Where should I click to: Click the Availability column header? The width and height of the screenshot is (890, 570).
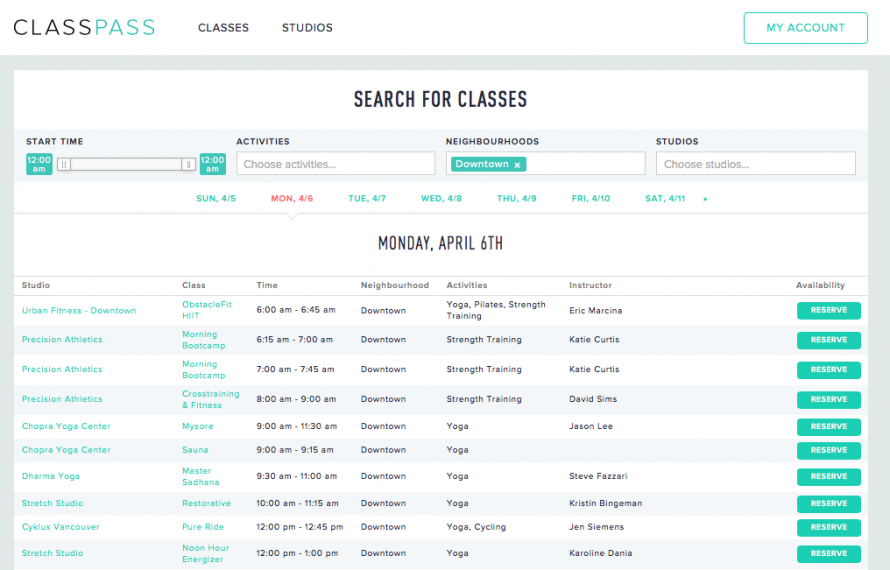pos(820,285)
